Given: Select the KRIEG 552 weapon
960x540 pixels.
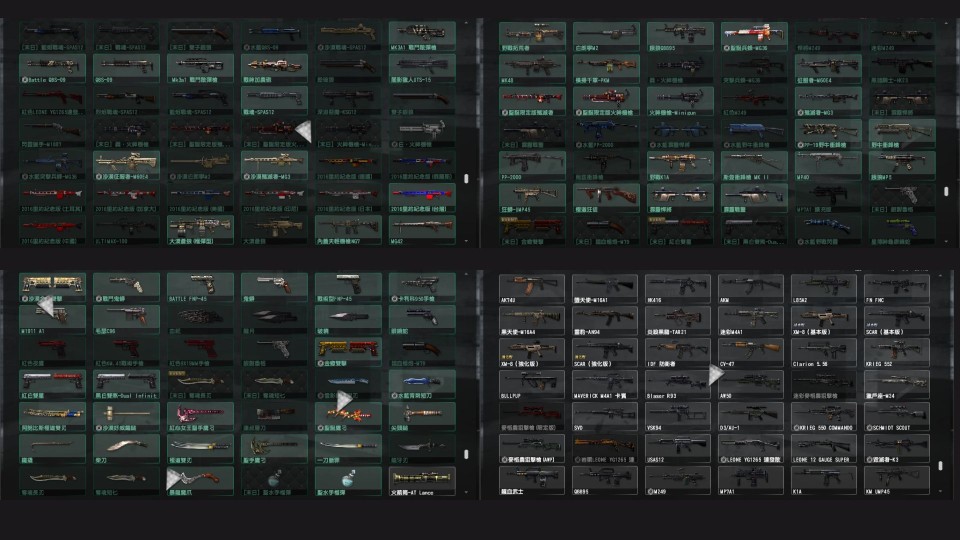Looking at the screenshot, I should [x=897, y=353].
